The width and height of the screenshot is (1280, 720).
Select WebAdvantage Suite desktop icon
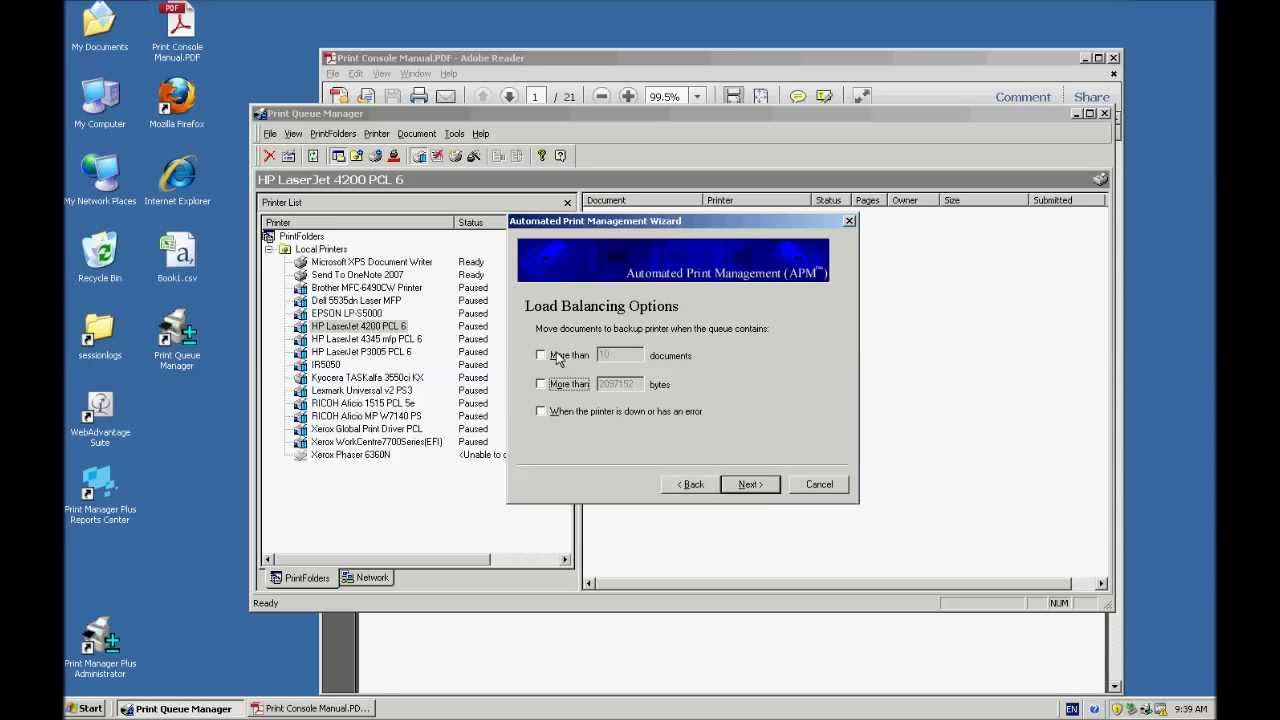click(100, 417)
